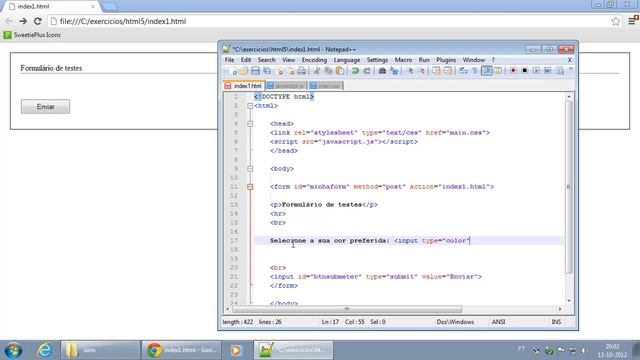
Task: Collapse the html tag fold on line 2
Action: click(250, 106)
